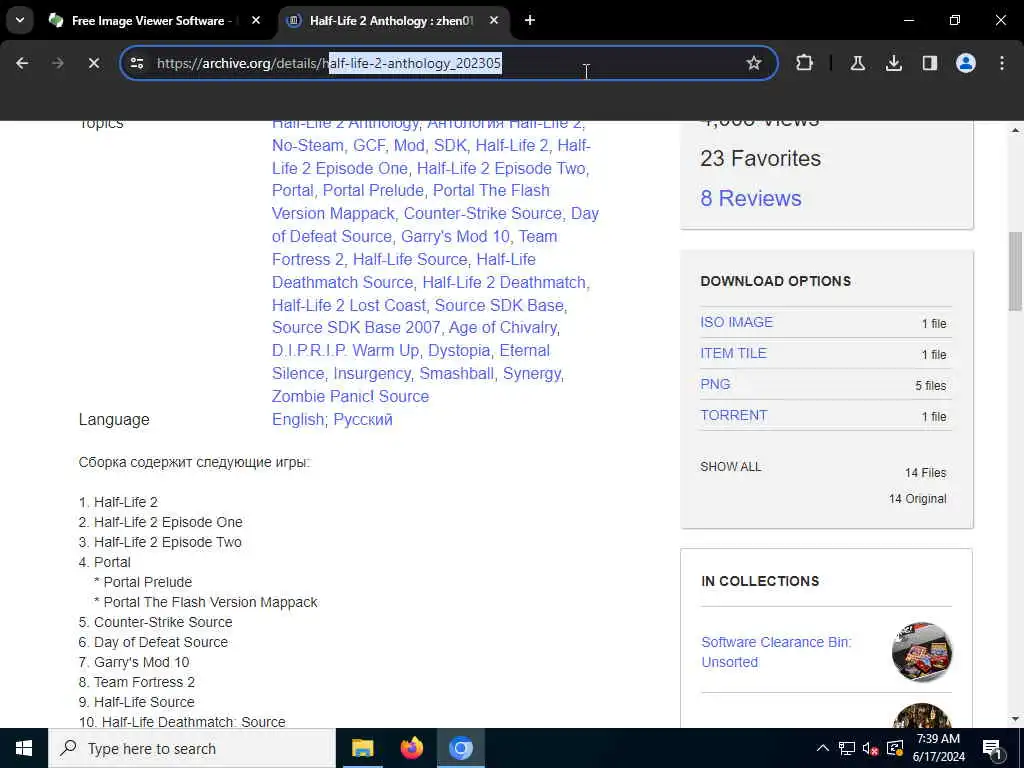Image resolution: width=1024 pixels, height=768 pixels.
Task: Click list item "7. Garry's Mod 10"
Action: 134,662
